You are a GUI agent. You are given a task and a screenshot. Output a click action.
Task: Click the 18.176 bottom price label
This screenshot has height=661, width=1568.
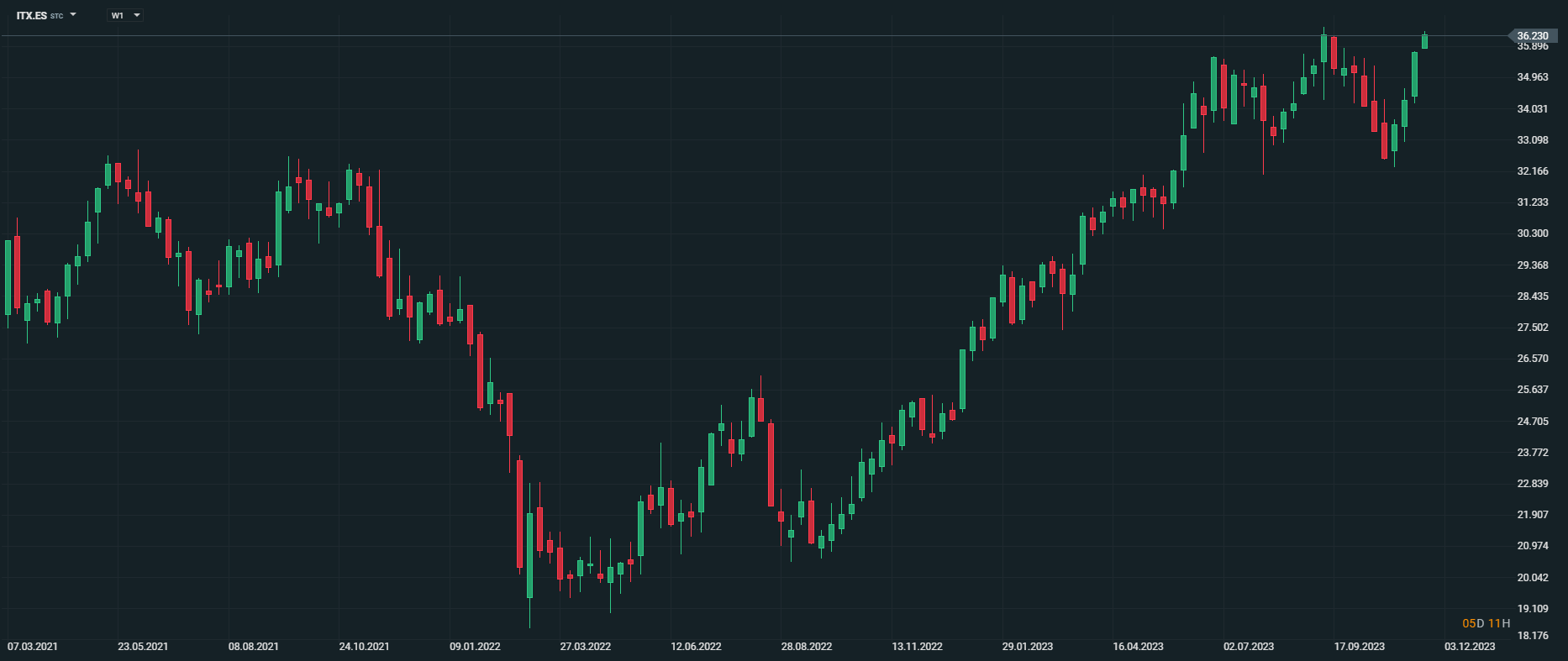(1532, 636)
